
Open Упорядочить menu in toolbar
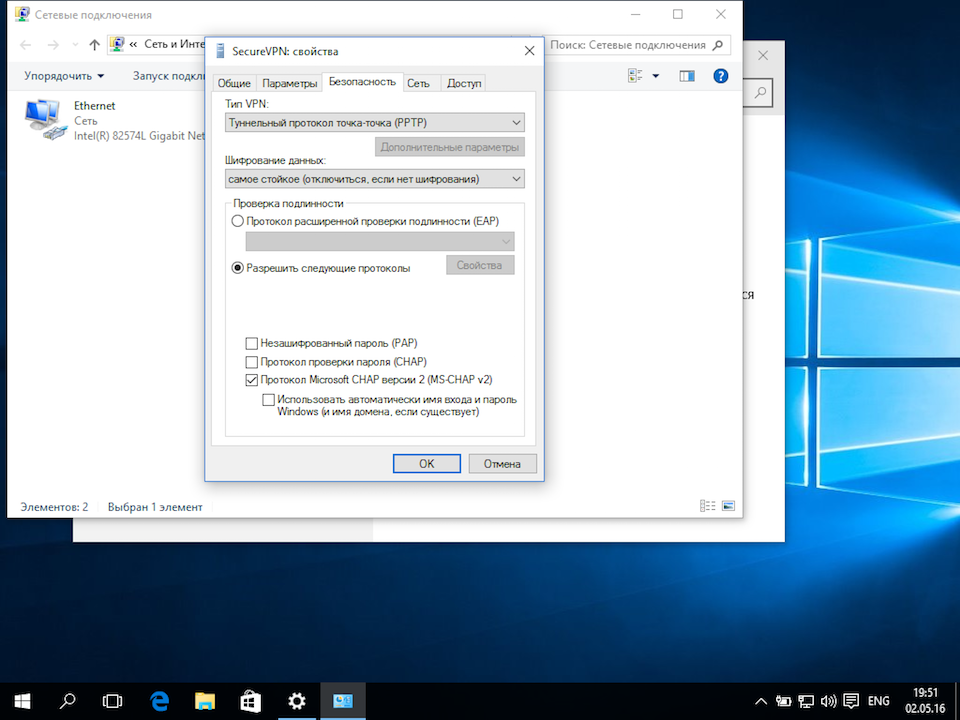point(64,76)
